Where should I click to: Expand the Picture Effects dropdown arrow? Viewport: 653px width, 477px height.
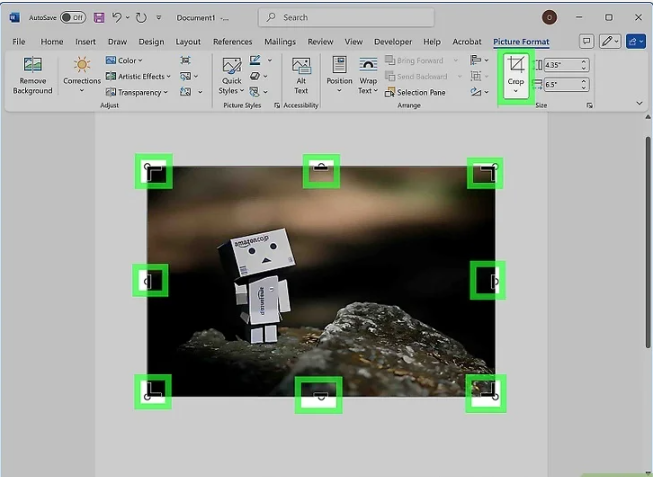coord(265,76)
